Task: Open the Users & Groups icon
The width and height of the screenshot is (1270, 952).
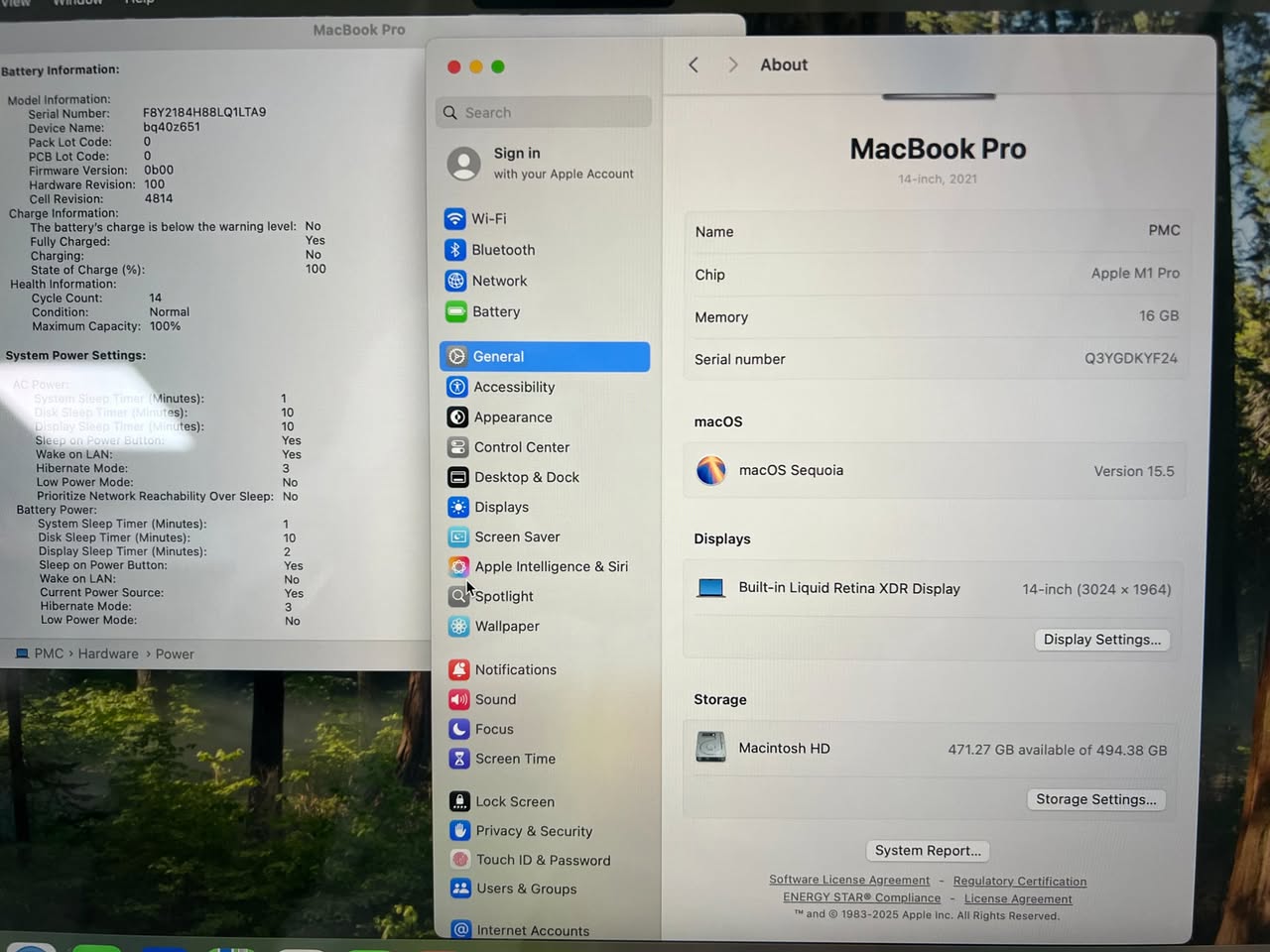Action: 459,889
